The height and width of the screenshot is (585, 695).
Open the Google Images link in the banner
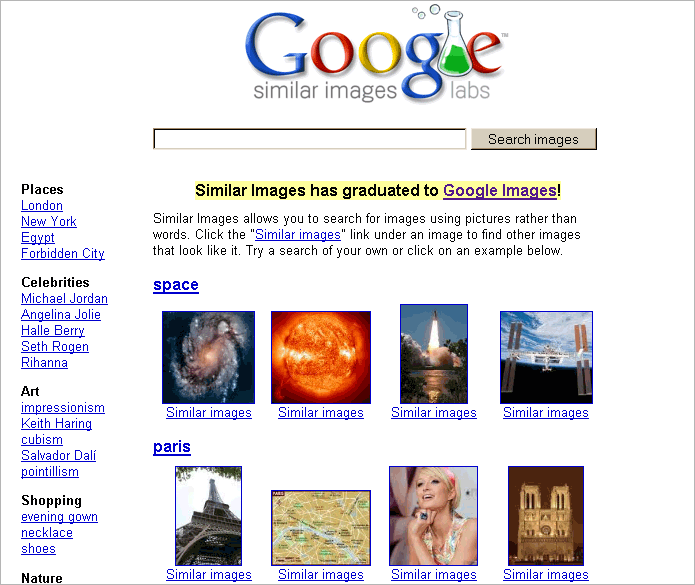click(500, 191)
